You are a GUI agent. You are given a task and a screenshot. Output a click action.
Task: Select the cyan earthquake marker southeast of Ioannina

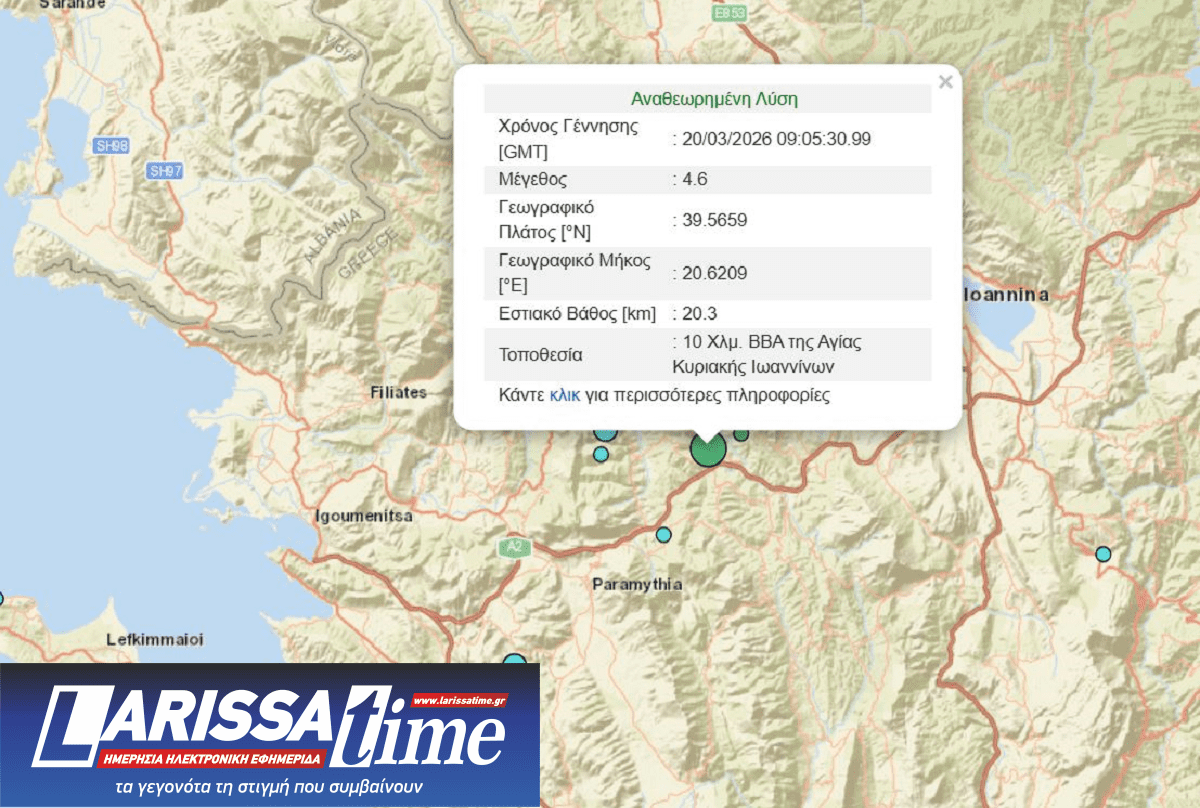click(x=1103, y=553)
